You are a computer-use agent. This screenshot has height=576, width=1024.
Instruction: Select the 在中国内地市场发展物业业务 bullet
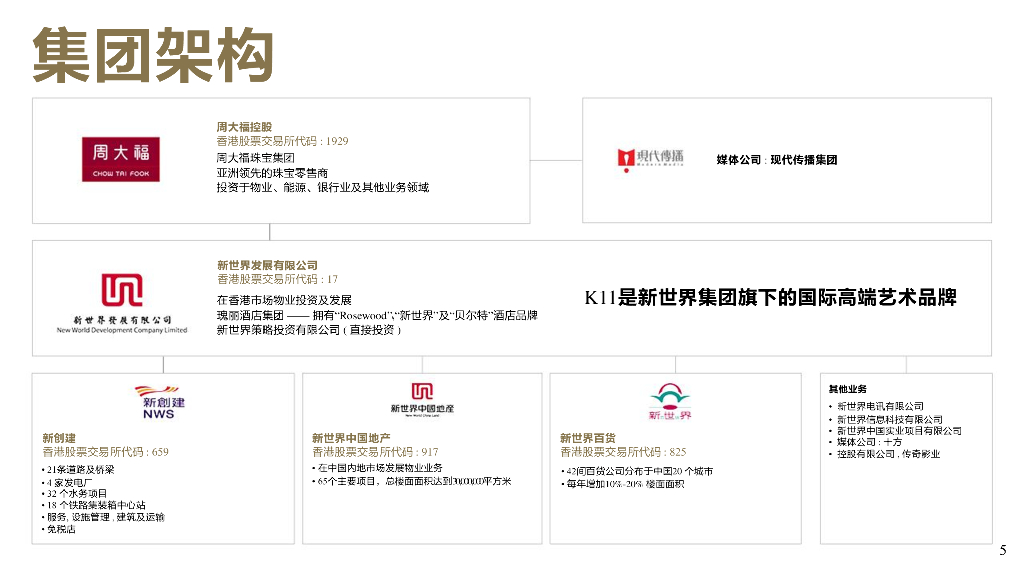point(377,468)
